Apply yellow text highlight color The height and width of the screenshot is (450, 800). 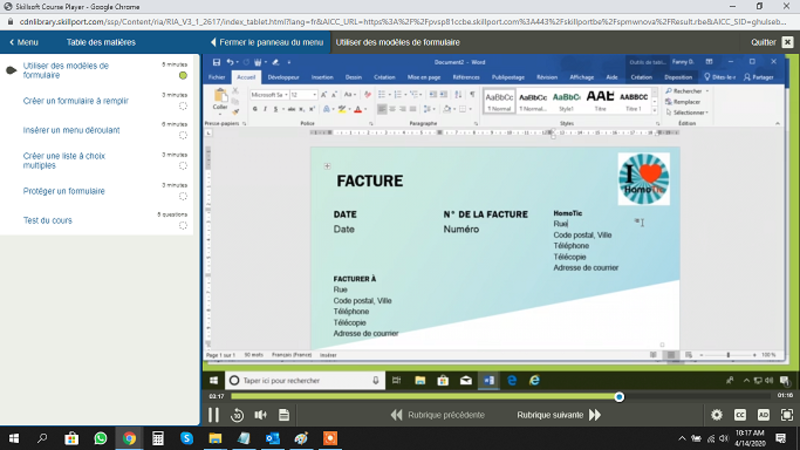point(341,109)
